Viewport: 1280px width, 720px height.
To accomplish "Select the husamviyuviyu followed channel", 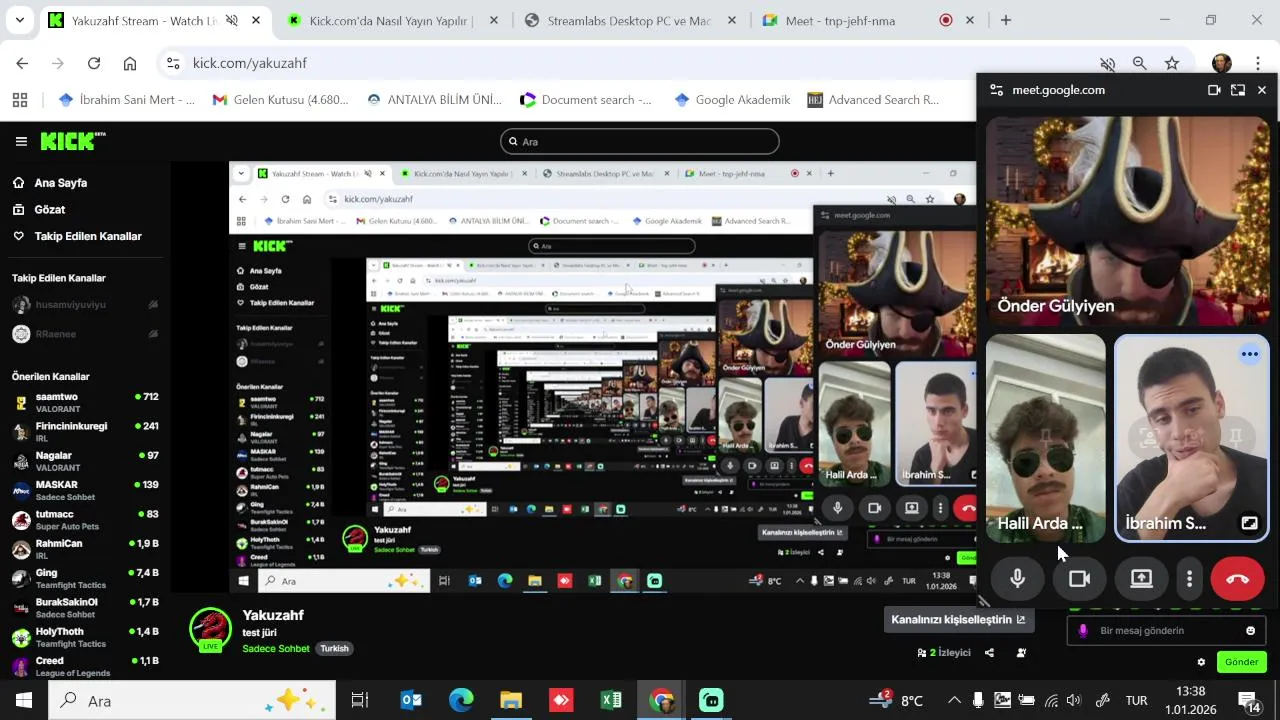I will (85, 305).
